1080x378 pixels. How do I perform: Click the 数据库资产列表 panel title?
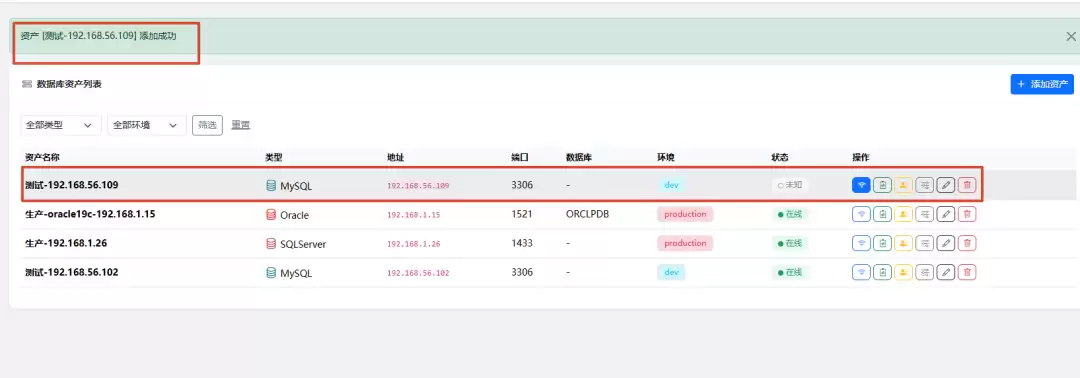69,84
